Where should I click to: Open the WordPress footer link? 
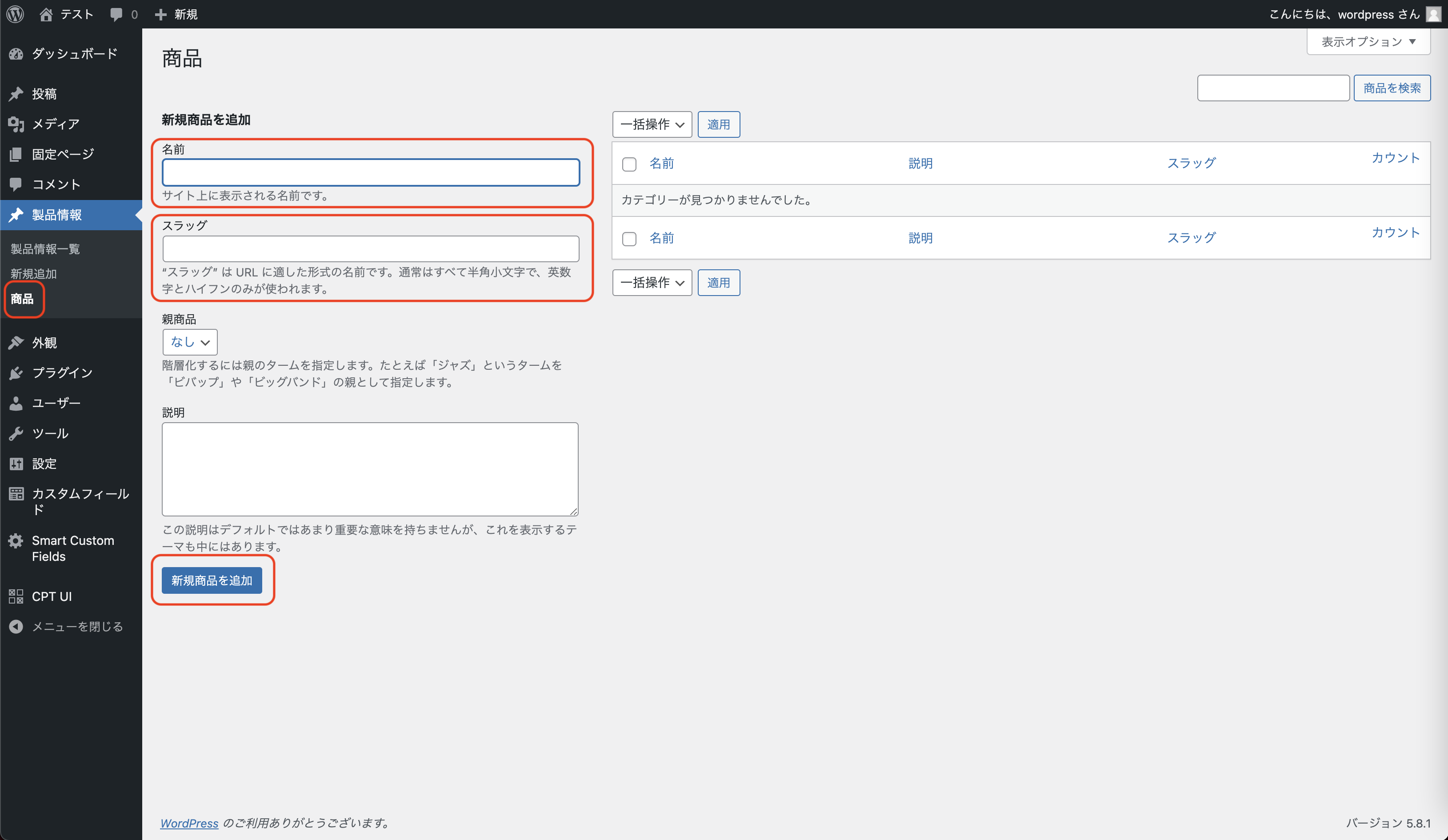click(x=189, y=823)
